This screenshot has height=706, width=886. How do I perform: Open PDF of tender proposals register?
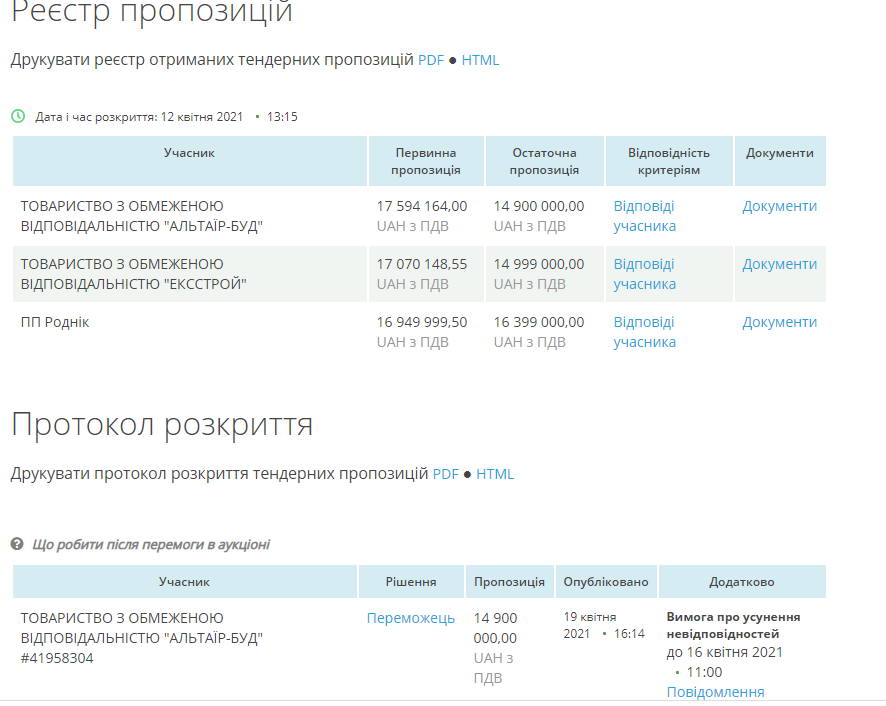tap(430, 60)
